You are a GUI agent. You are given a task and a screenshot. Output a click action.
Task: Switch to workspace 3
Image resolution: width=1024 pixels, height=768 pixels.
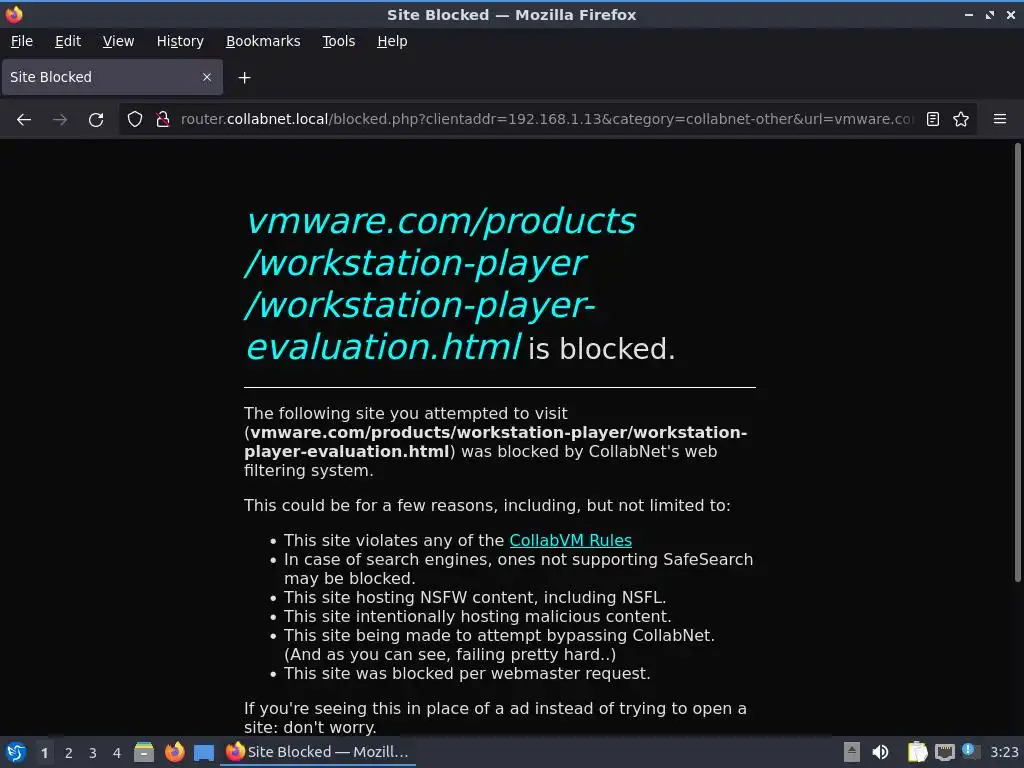pyautogui.click(x=93, y=753)
